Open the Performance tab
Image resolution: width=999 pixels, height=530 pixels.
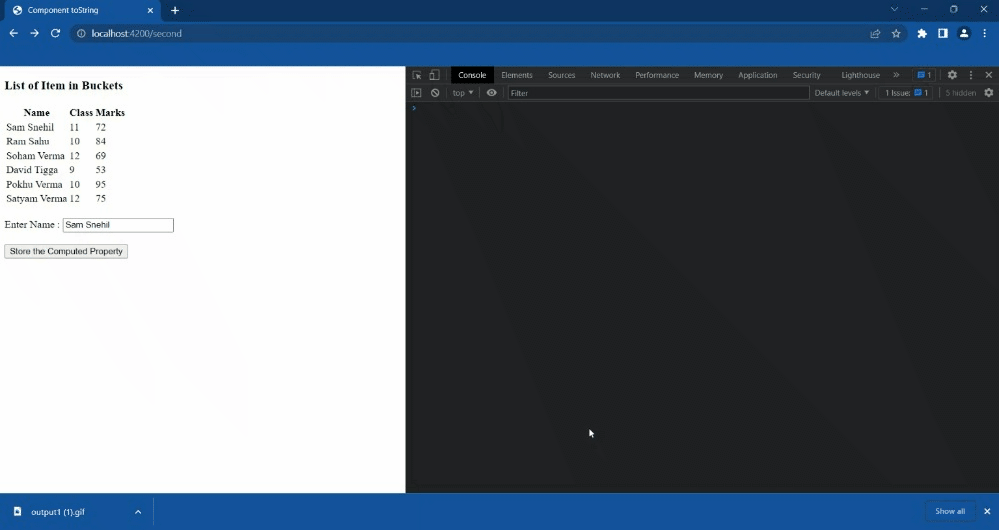coord(657,75)
